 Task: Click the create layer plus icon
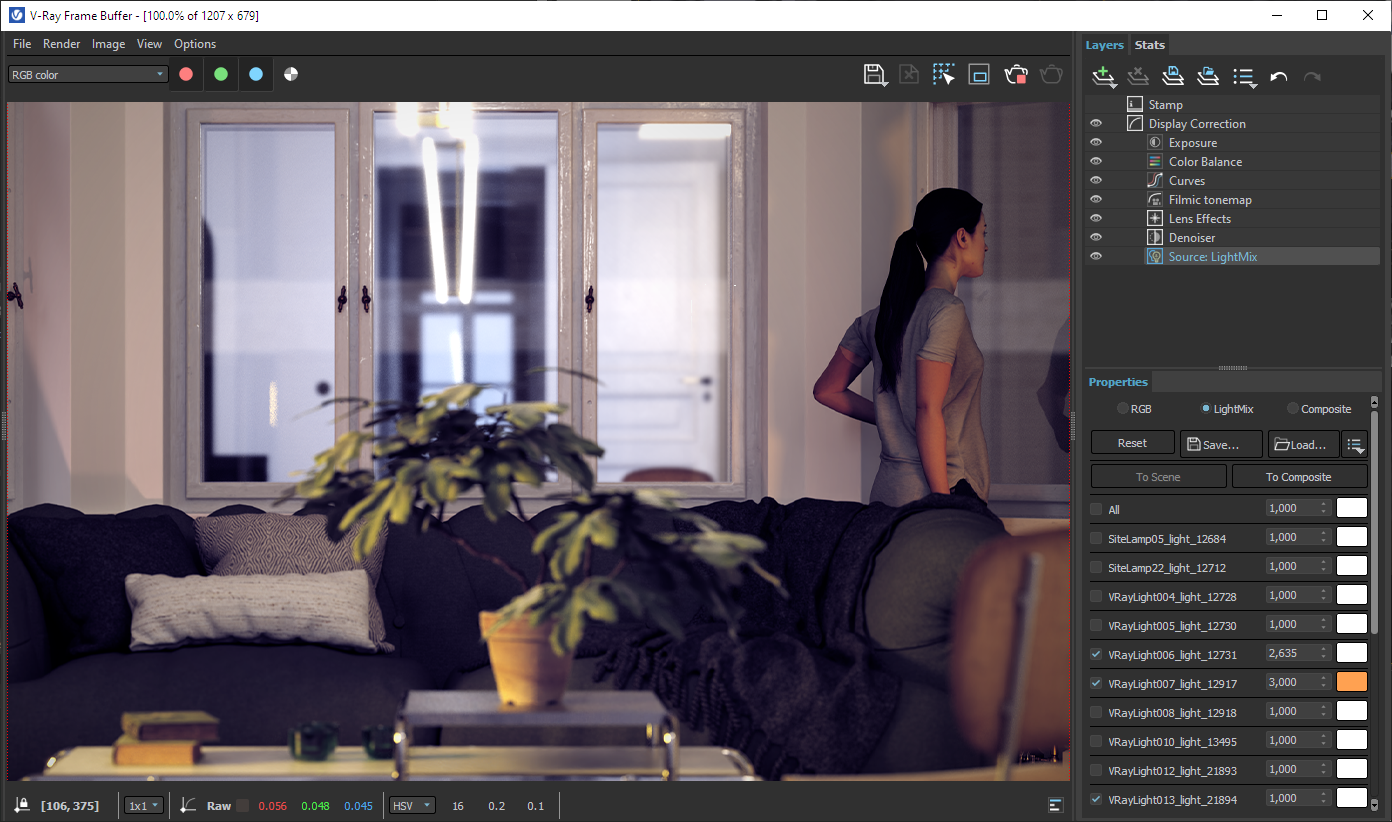[1104, 77]
